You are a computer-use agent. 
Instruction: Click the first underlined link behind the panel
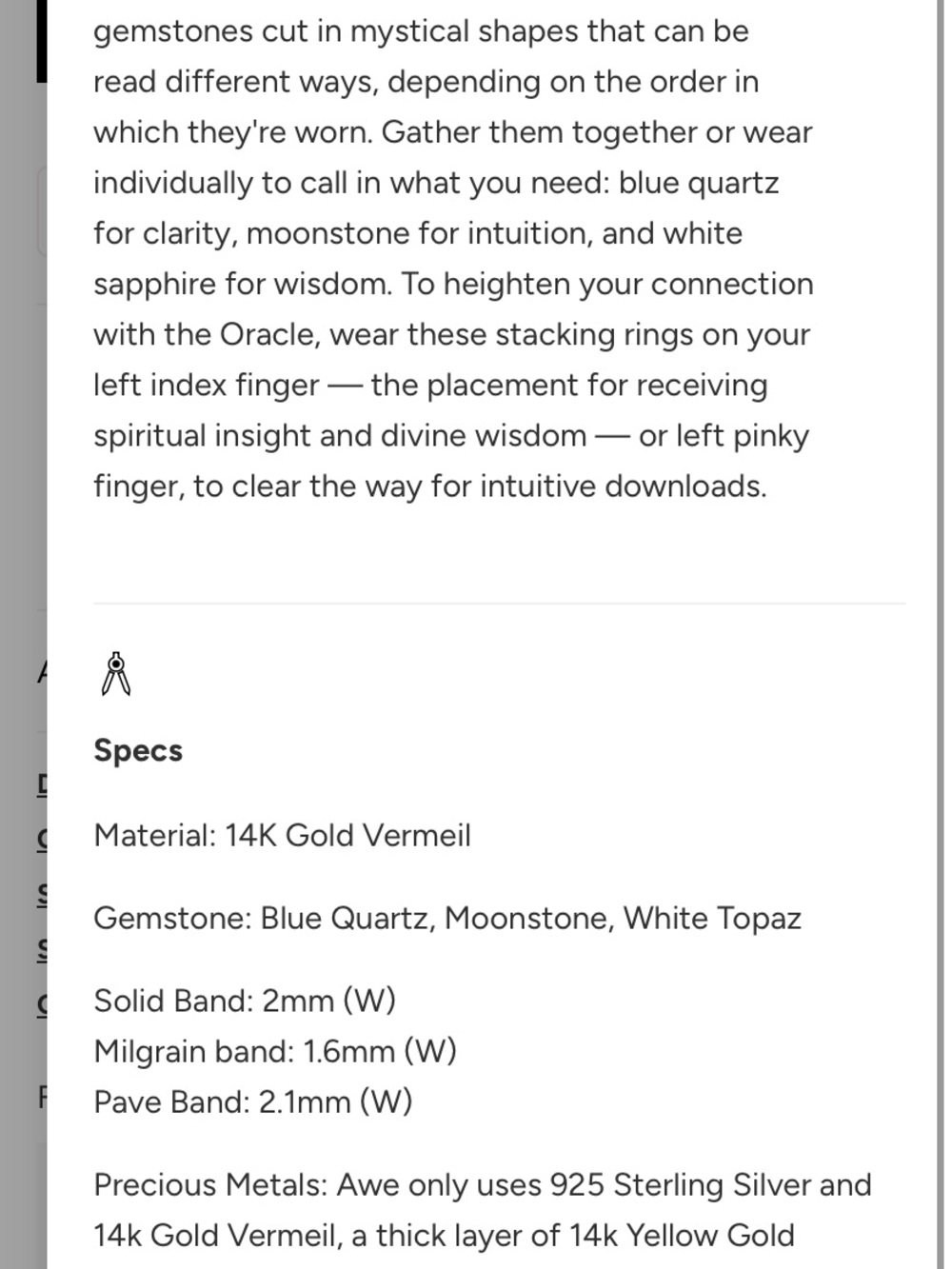pos(42,785)
